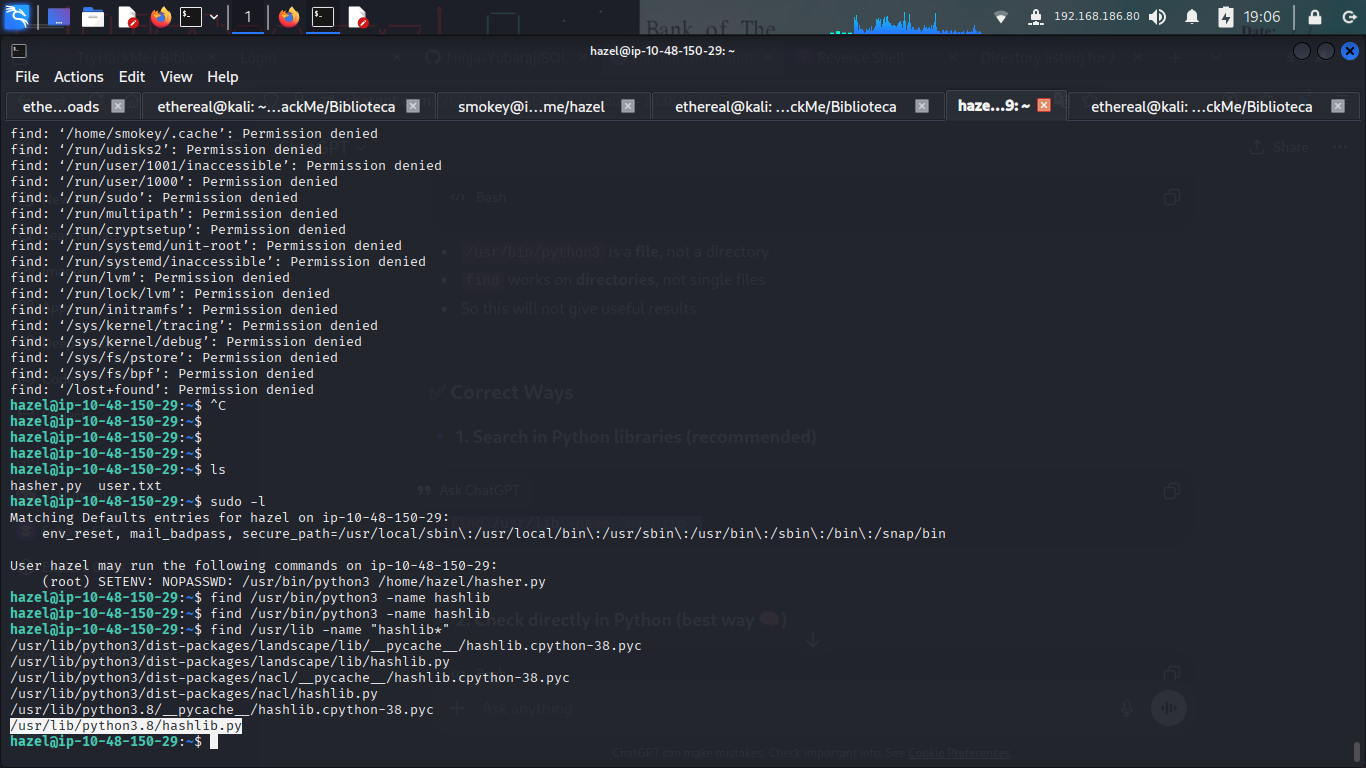Lock the screen with padlock icon
This screenshot has width=1366, height=768.
(x=1315, y=17)
